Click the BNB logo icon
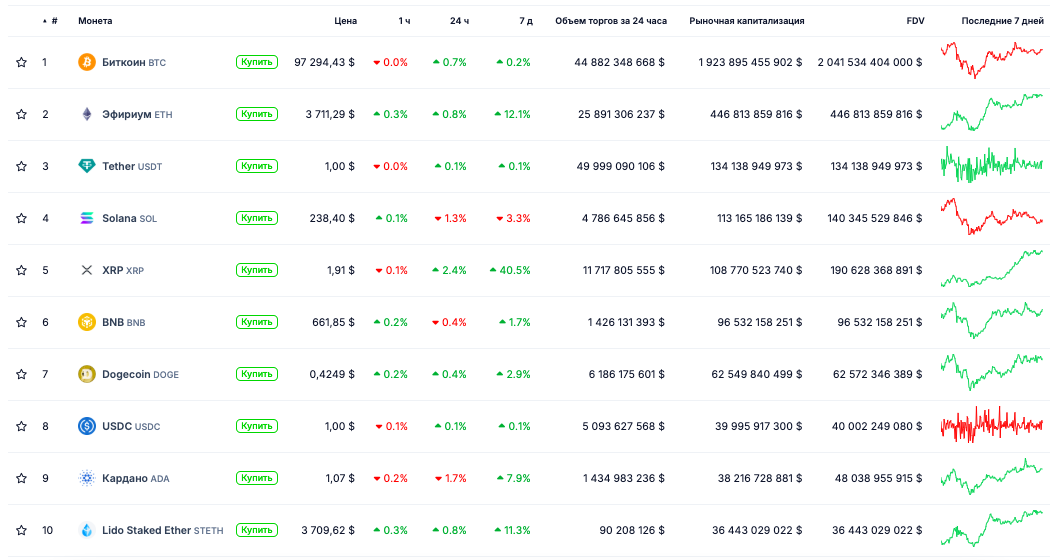 pos(87,322)
